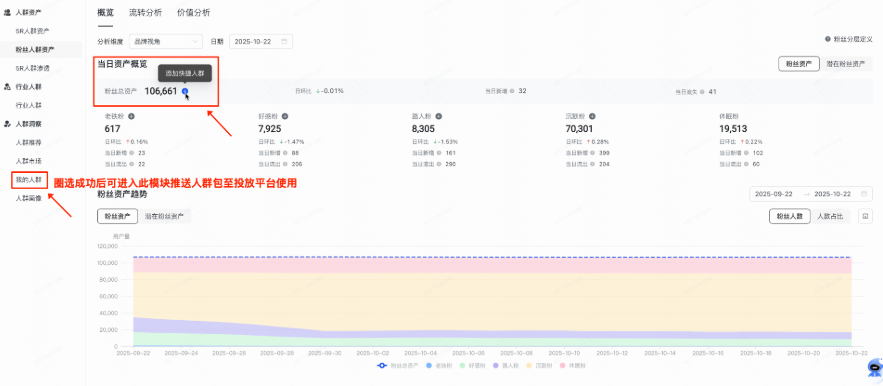
Task: Click the calendar icon in the 日期 field
Action: (x=284, y=41)
